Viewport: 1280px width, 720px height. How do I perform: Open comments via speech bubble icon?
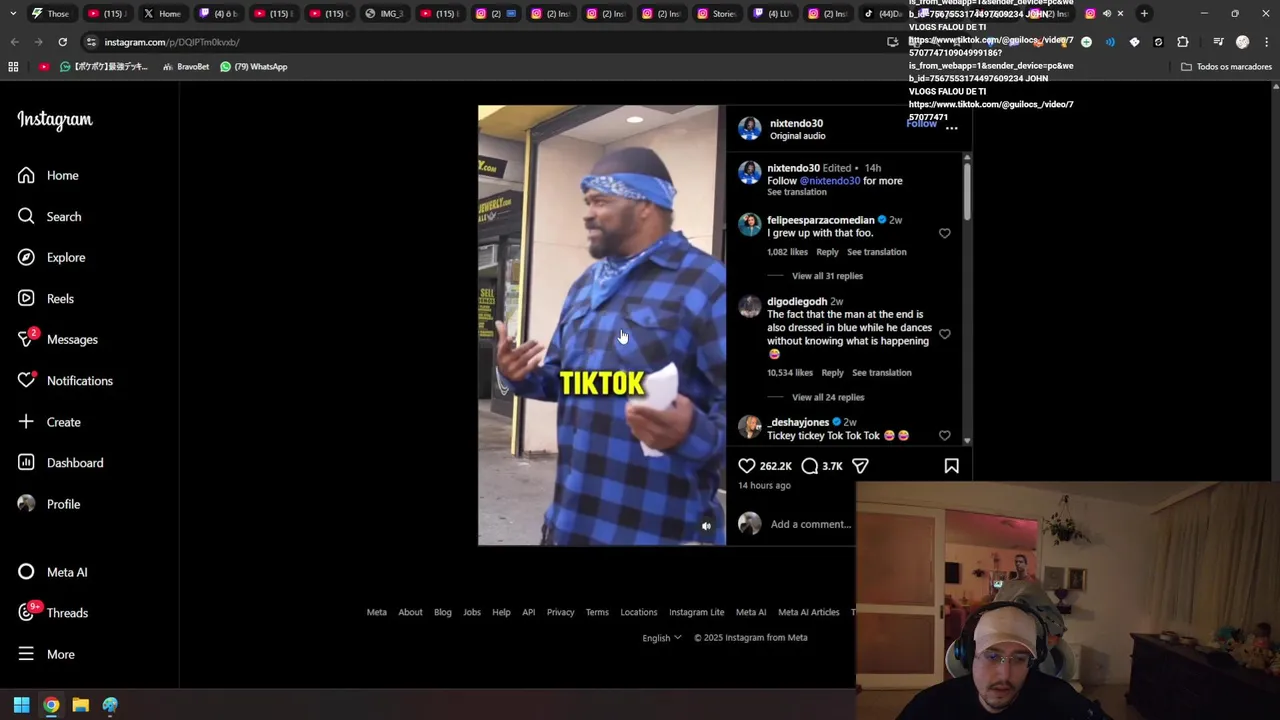810,466
